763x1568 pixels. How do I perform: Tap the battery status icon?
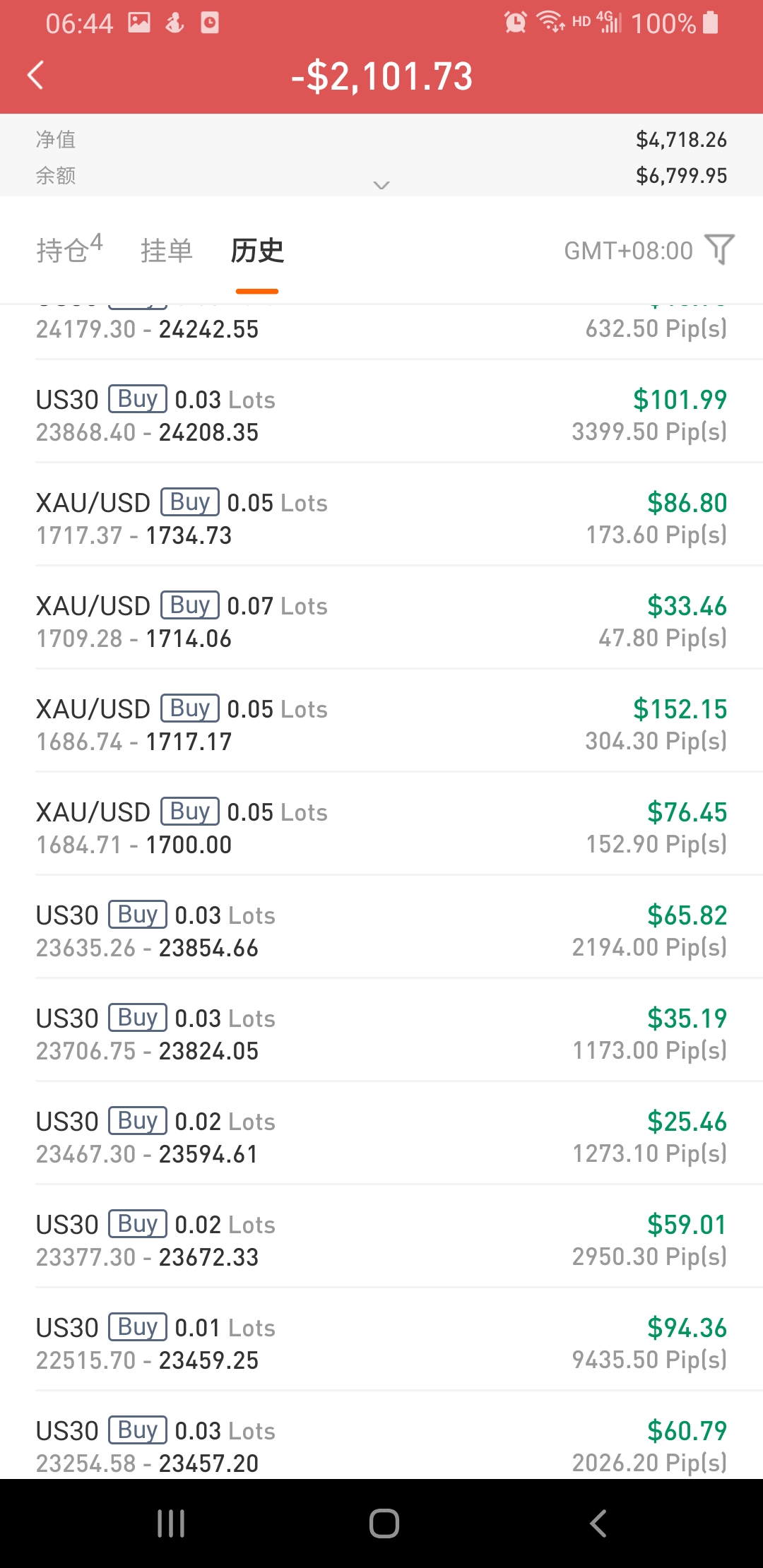point(711,23)
